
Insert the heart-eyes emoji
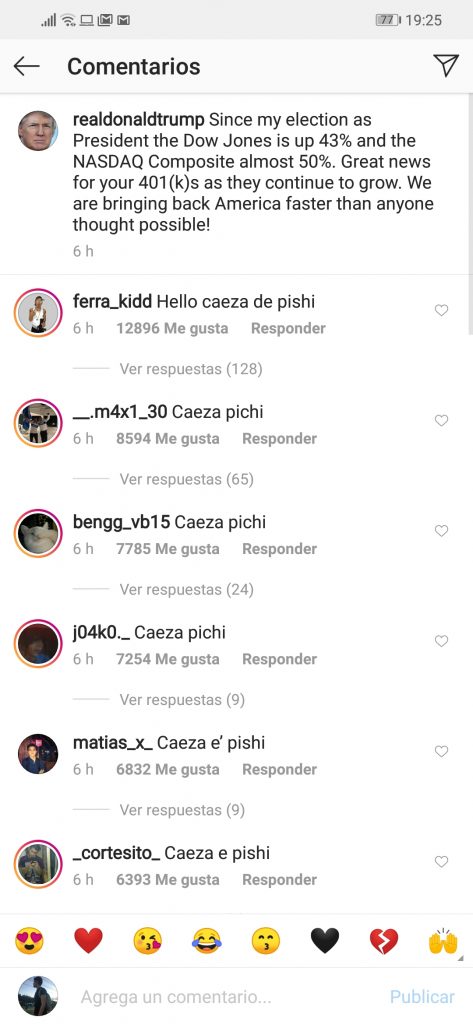tap(29, 941)
